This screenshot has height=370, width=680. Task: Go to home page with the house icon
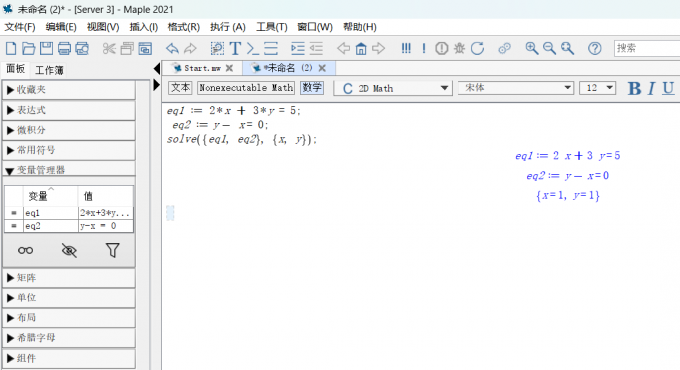click(361, 48)
